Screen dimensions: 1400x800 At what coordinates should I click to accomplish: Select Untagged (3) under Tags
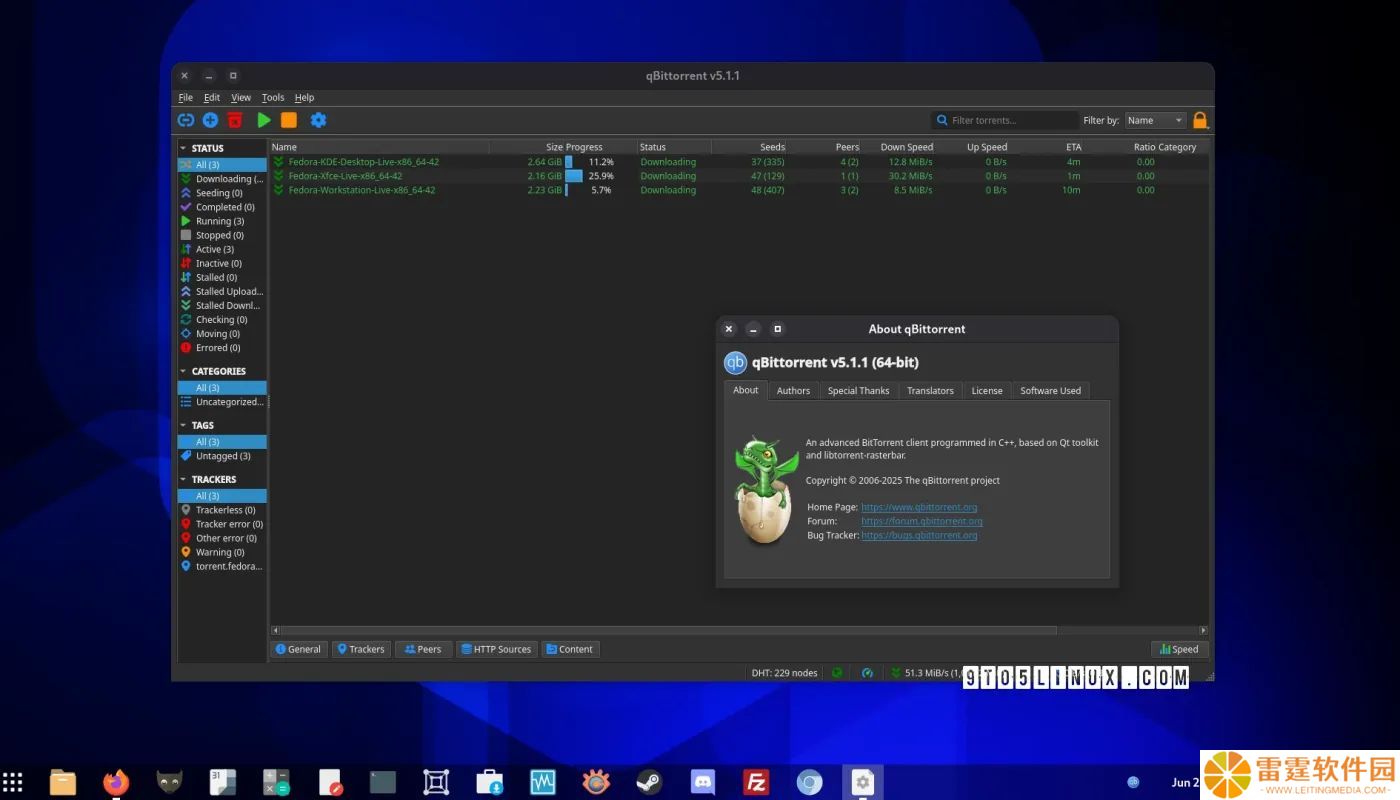click(x=222, y=456)
